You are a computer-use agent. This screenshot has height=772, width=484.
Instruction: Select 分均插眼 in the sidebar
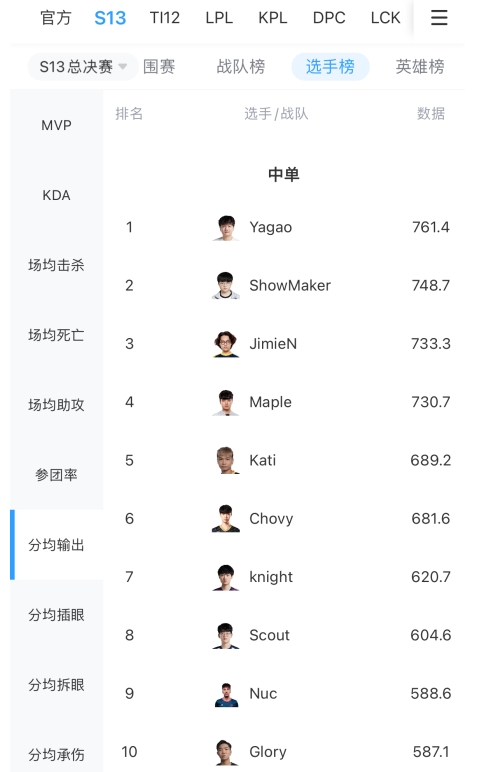56,615
